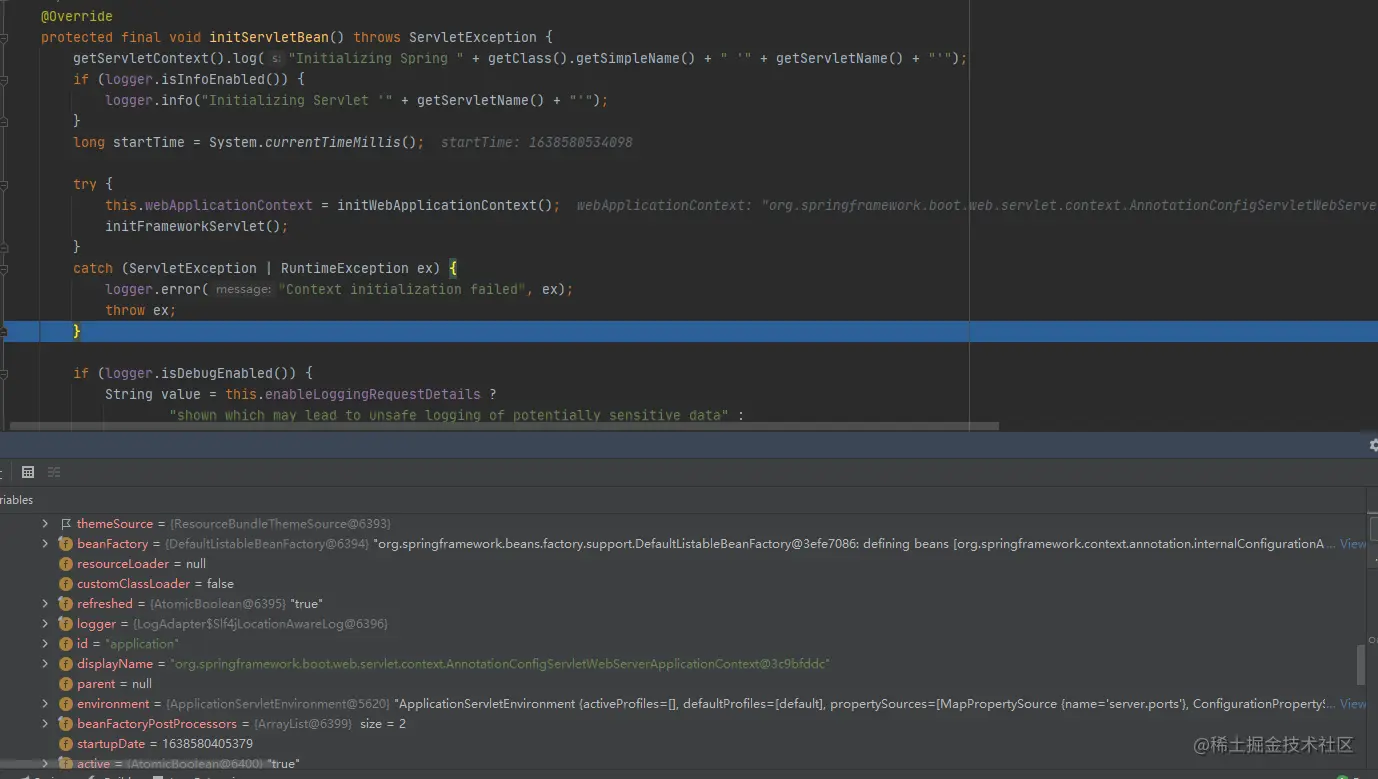Click the greyed-out trace stream chain icon

(x=54, y=472)
